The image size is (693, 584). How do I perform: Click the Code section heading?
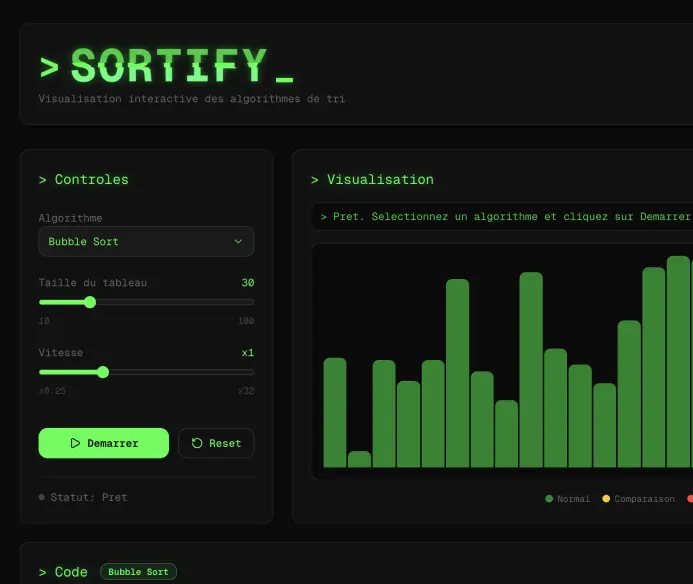[x=64, y=572]
